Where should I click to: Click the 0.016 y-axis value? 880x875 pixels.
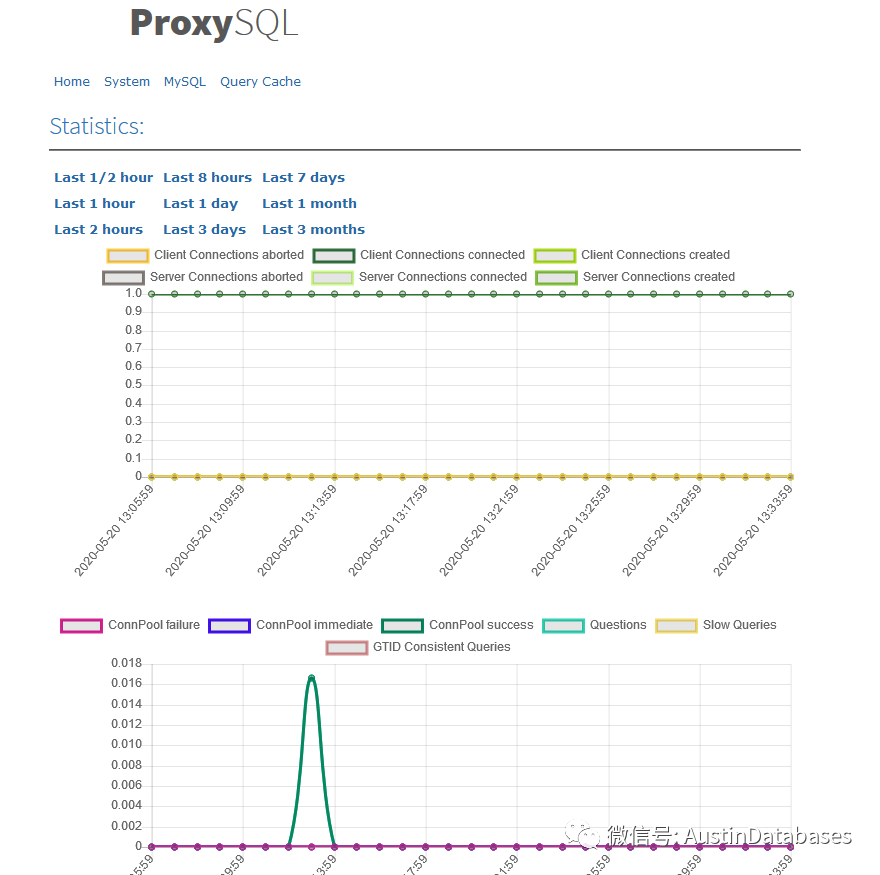[126, 683]
